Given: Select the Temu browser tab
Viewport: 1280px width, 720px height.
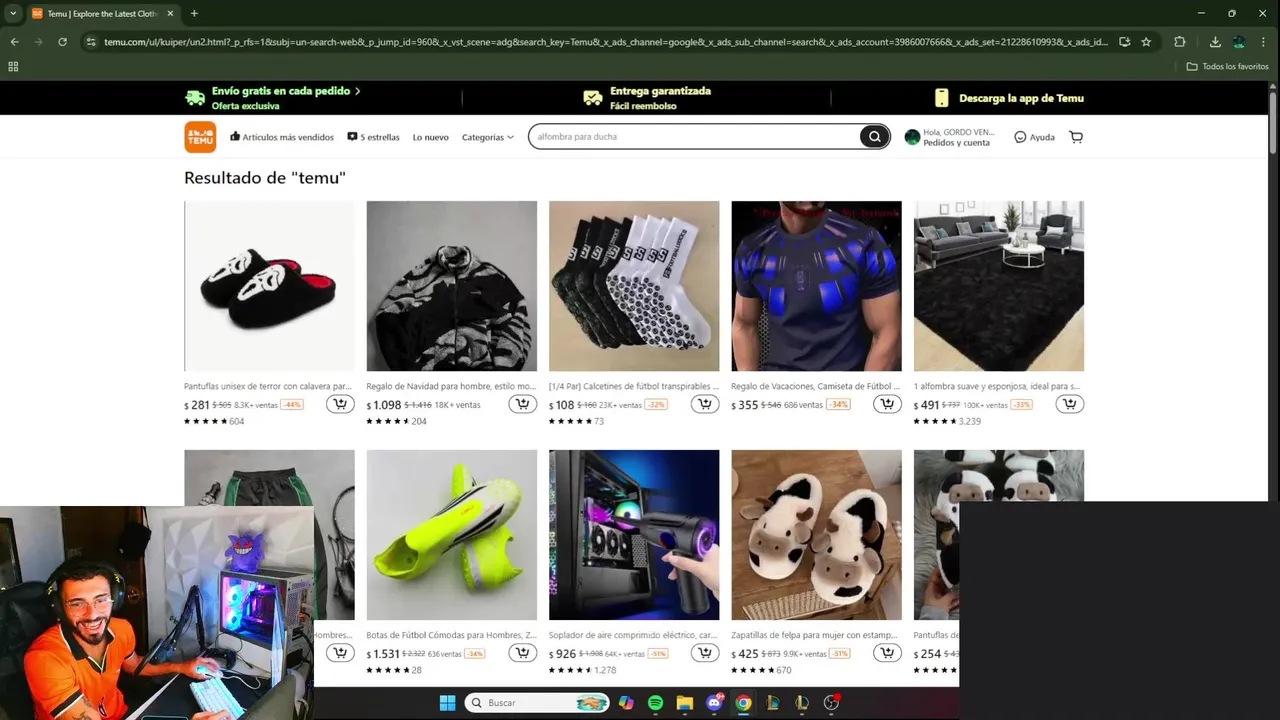Looking at the screenshot, I should pos(101,13).
